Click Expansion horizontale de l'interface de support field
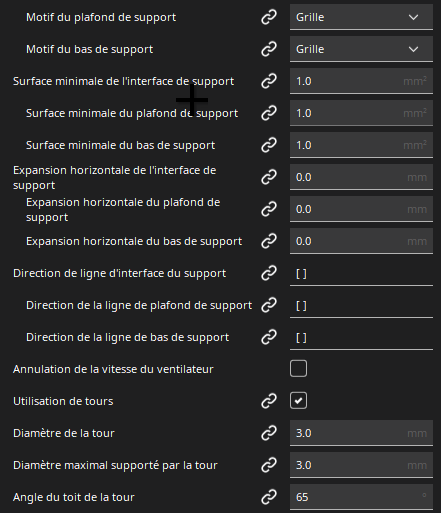 (x=361, y=177)
